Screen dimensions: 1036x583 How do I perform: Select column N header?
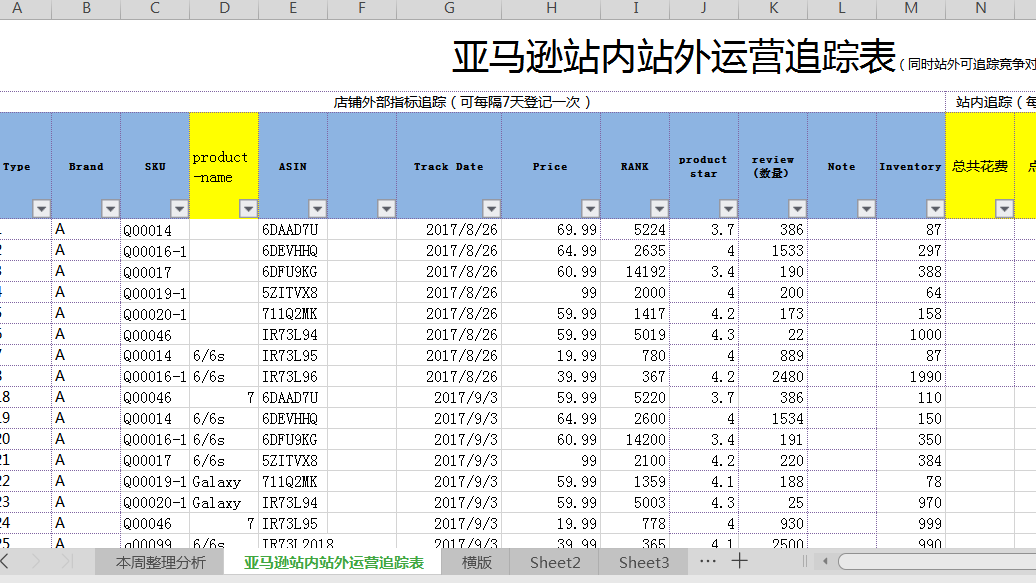(980, 9)
